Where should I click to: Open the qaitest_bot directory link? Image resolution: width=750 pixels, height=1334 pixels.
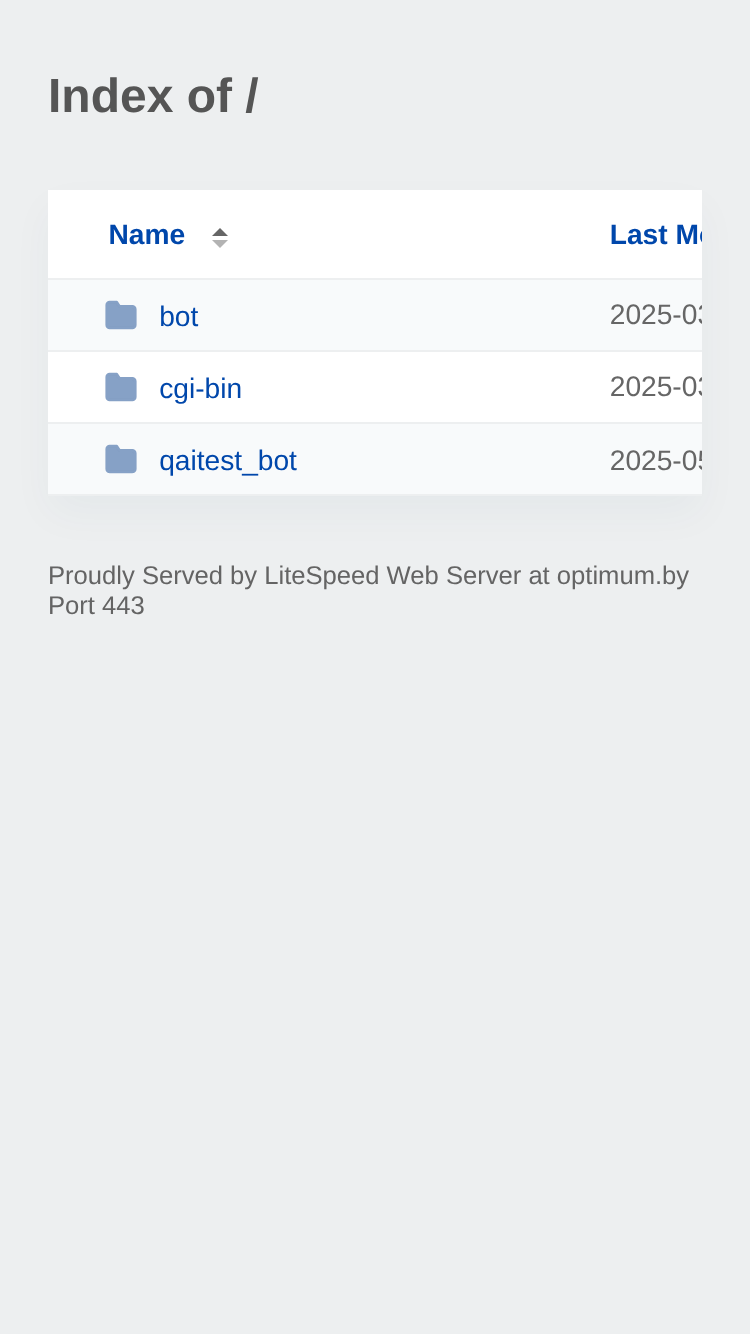228,461
